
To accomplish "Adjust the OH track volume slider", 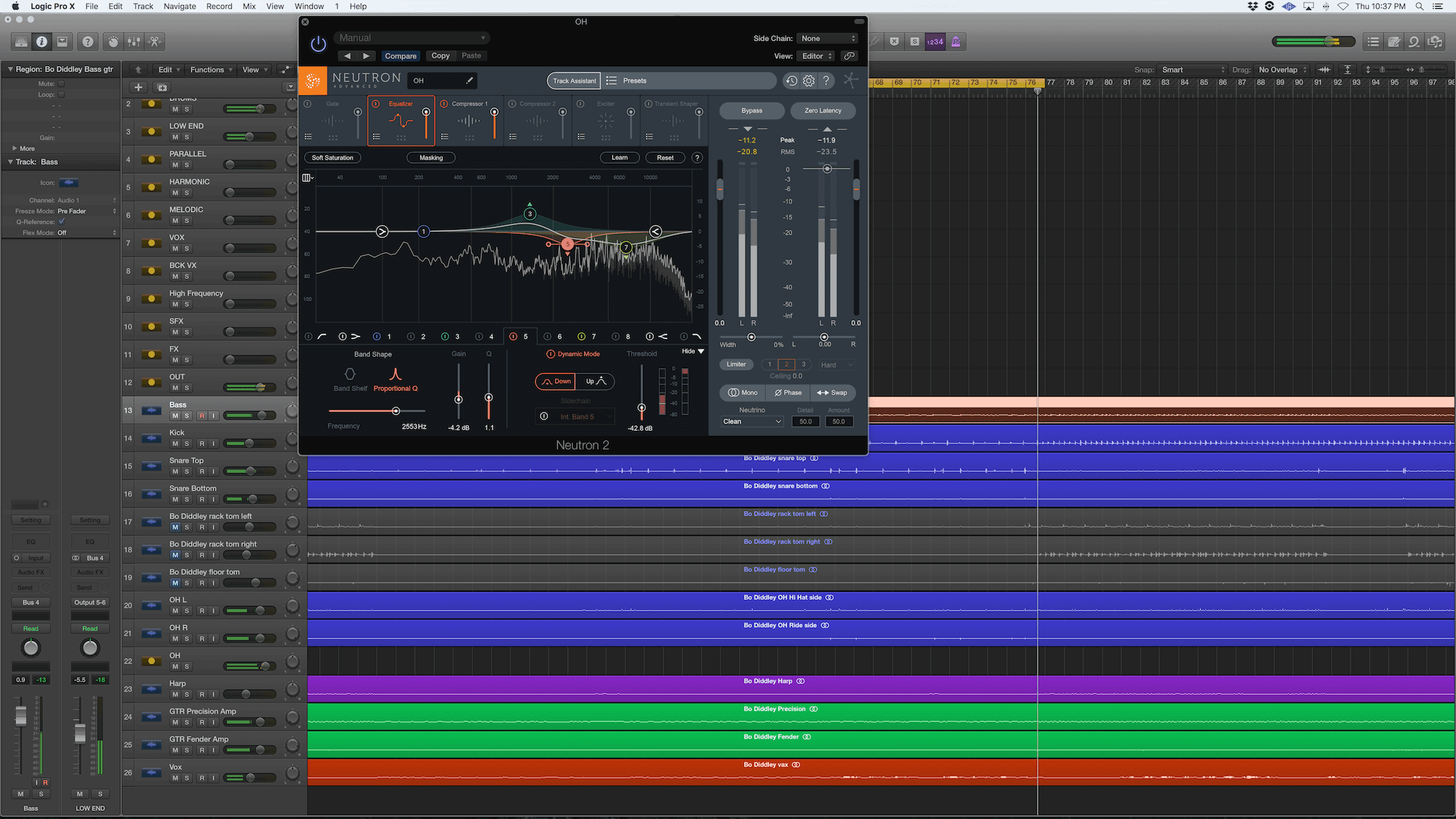I will (265, 666).
